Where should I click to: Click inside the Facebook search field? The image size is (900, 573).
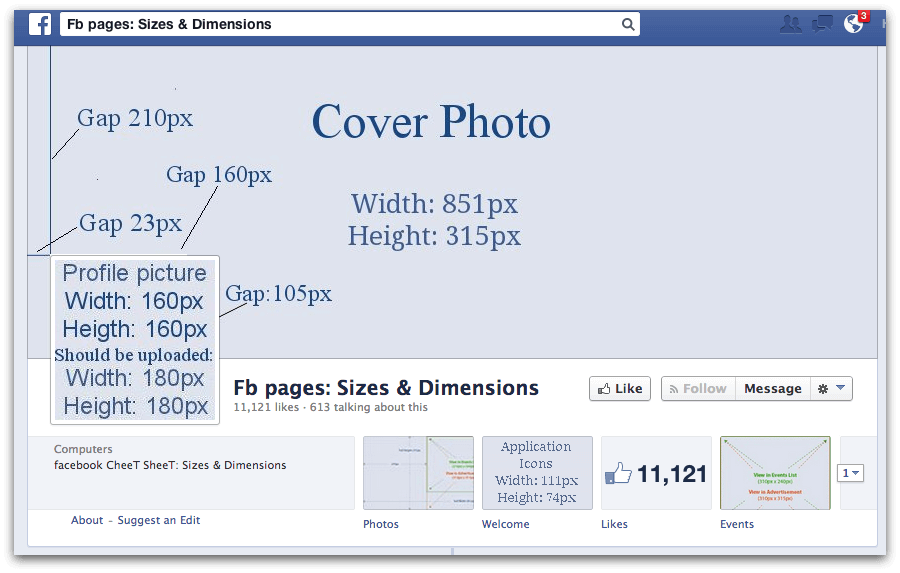click(350, 24)
